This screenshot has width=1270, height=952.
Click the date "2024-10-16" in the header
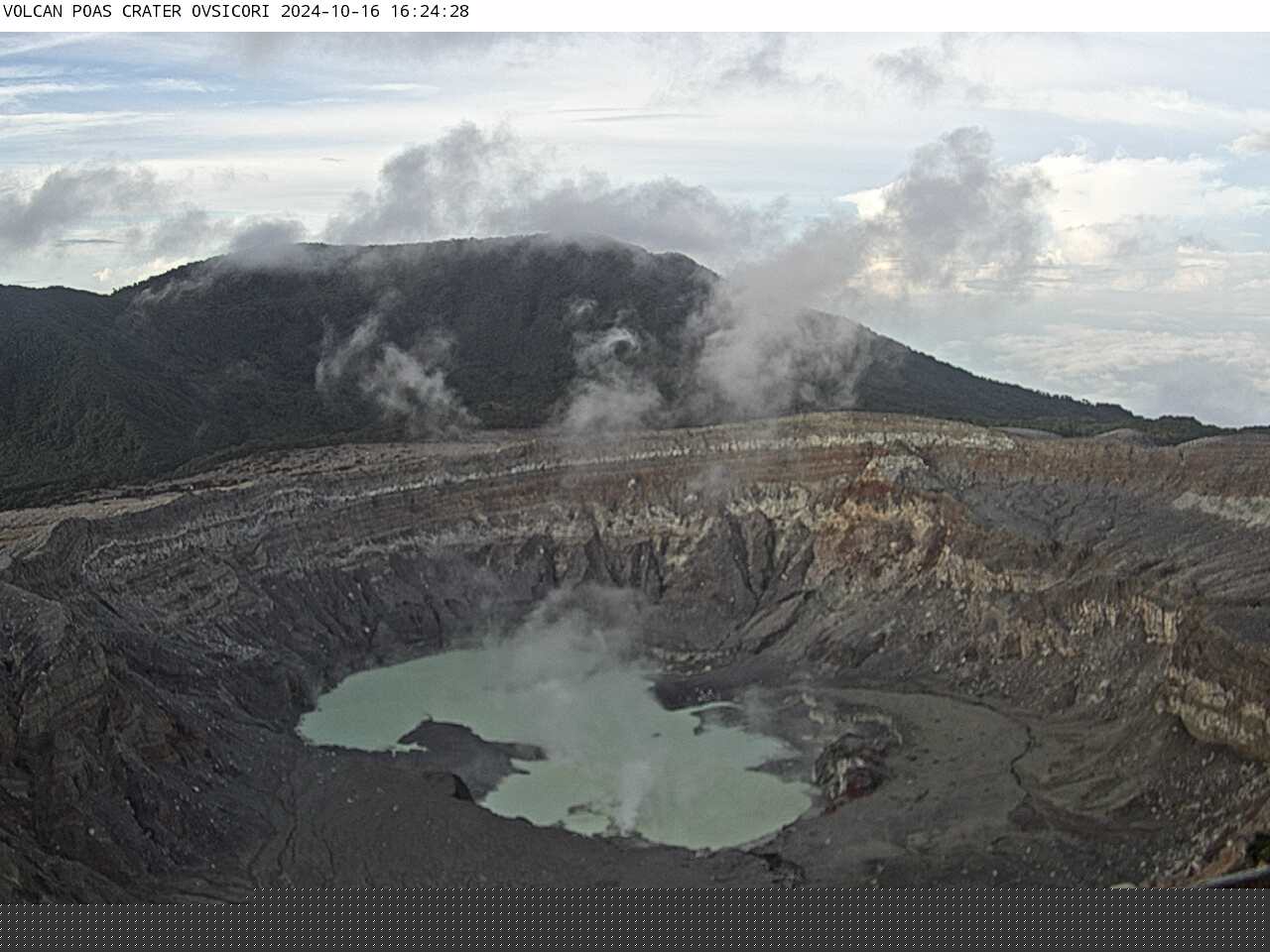pos(330,12)
